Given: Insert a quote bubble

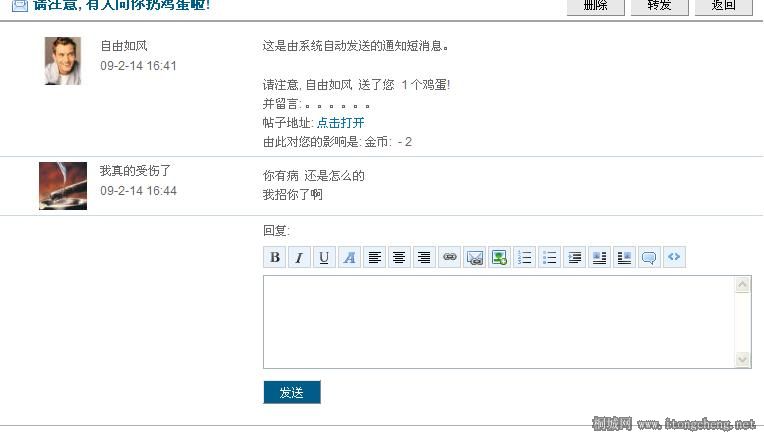Looking at the screenshot, I should coord(649,258).
